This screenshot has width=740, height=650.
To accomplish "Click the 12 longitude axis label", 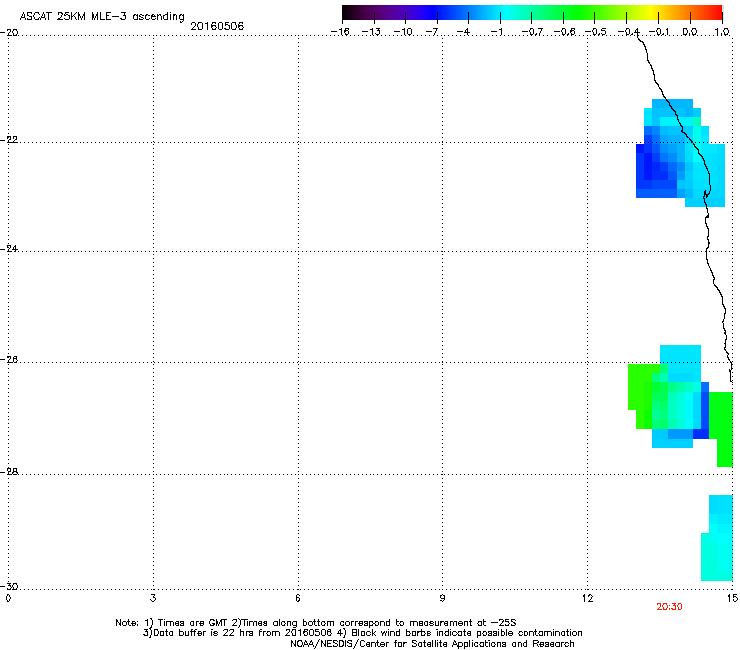I will 587,599.
